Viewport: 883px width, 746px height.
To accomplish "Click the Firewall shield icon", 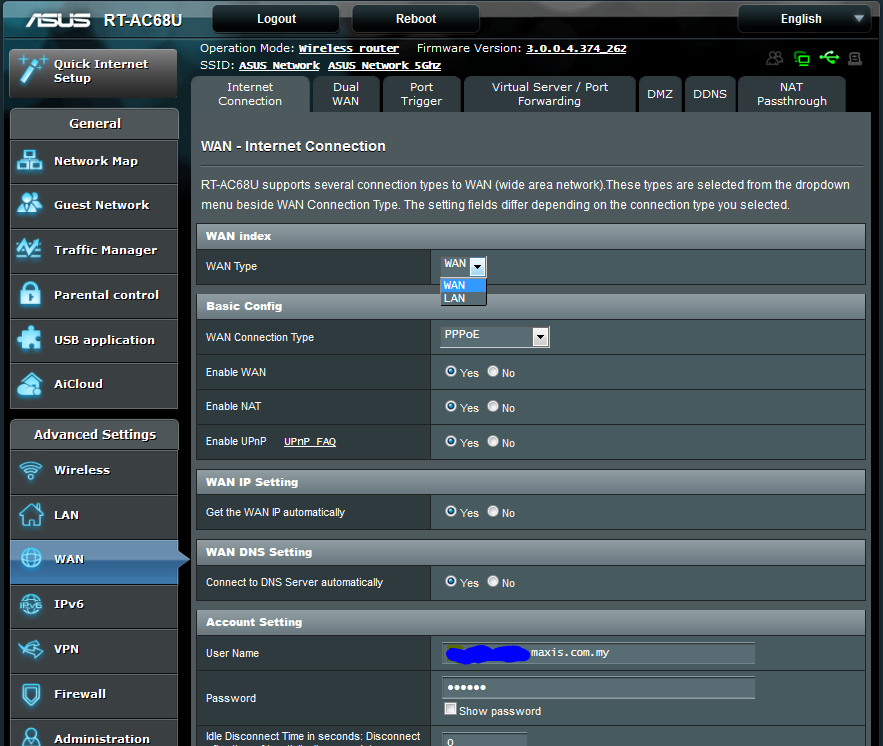I will tap(31, 694).
